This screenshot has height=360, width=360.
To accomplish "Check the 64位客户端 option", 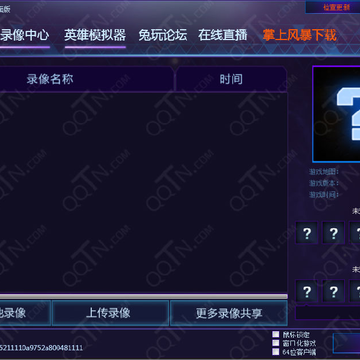I will coord(276,352).
